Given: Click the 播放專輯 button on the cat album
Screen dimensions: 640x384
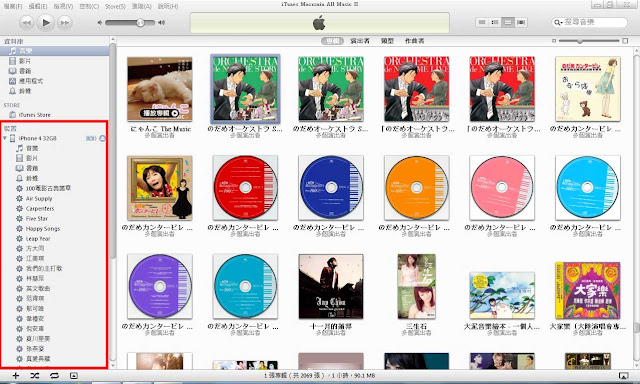Looking at the screenshot, I should pos(160,113).
